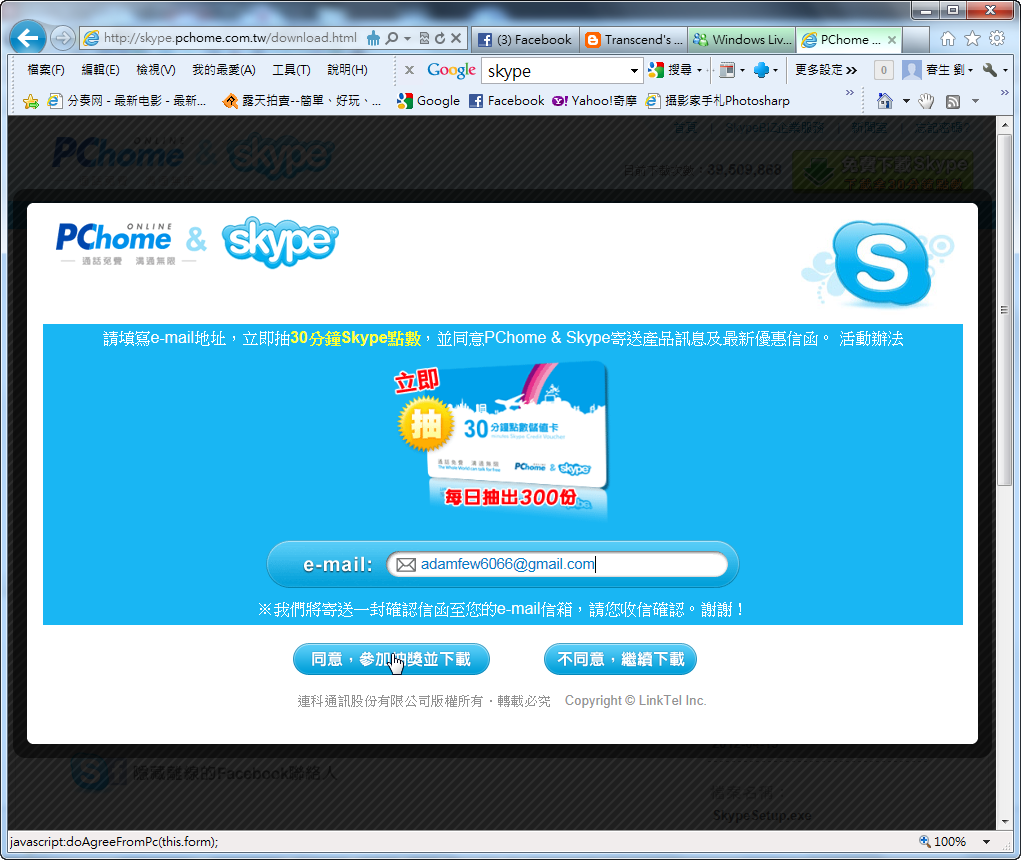Open the 檢視(V) menu
Image resolution: width=1021 pixels, height=860 pixels.
click(x=156, y=70)
